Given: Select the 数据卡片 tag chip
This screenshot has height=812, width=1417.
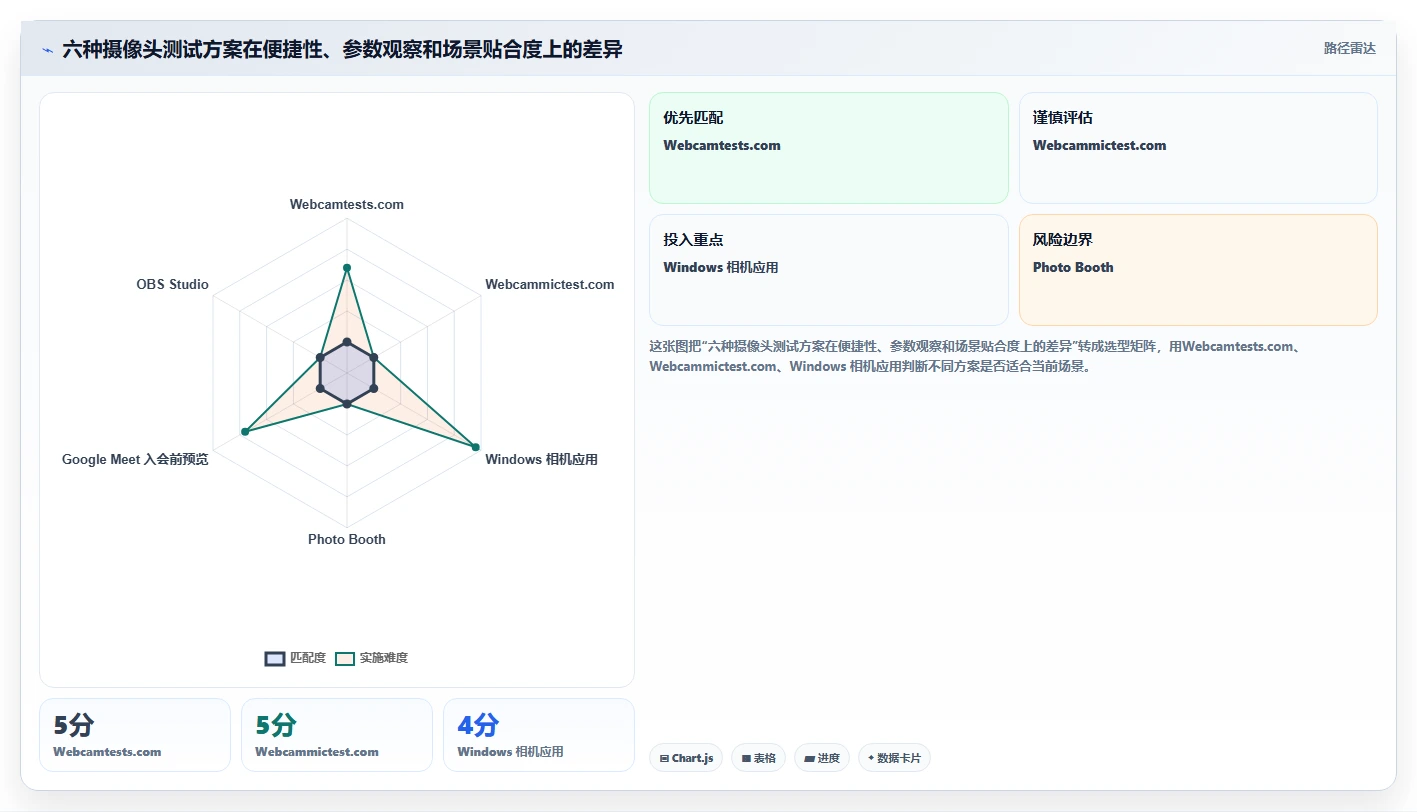Looking at the screenshot, I should (x=894, y=758).
